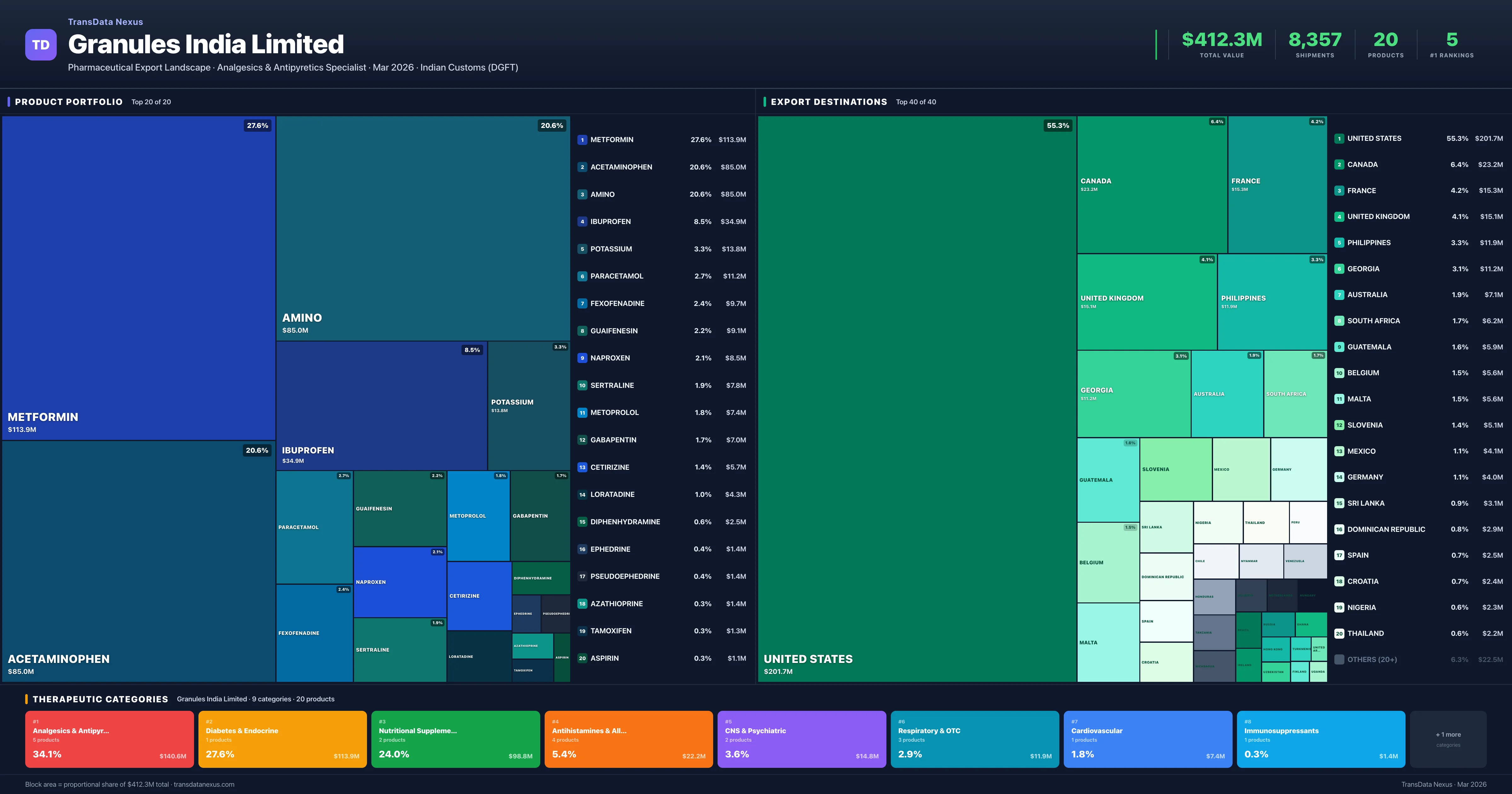Click rank 5 badge beside PHILIPPINES
The height and width of the screenshot is (794, 1512).
(1339, 243)
